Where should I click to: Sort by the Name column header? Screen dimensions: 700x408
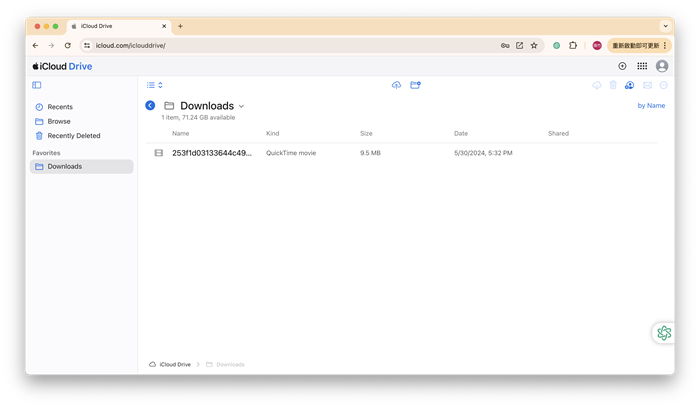[180, 133]
